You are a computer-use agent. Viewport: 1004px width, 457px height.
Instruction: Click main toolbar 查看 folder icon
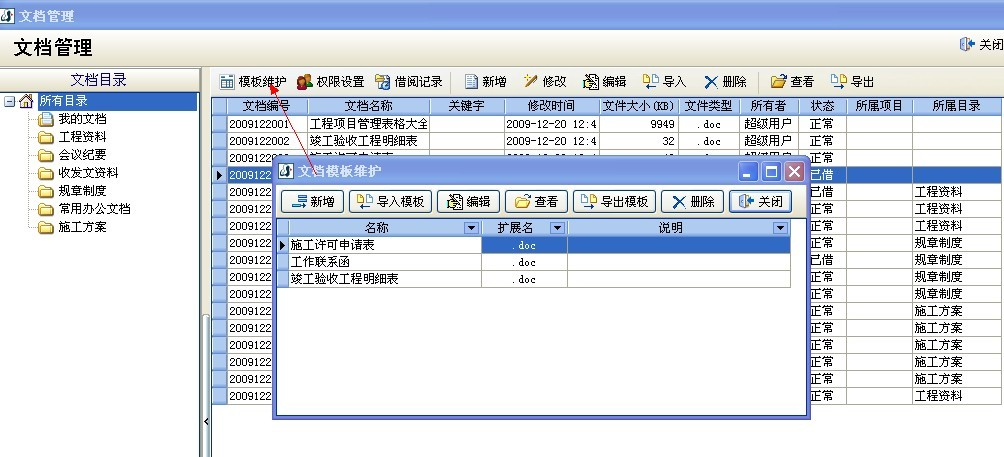point(778,82)
